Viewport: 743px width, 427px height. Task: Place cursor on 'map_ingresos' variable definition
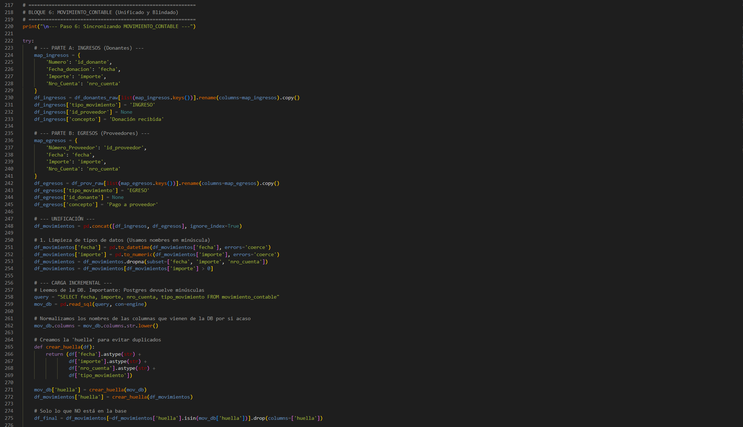(51, 55)
